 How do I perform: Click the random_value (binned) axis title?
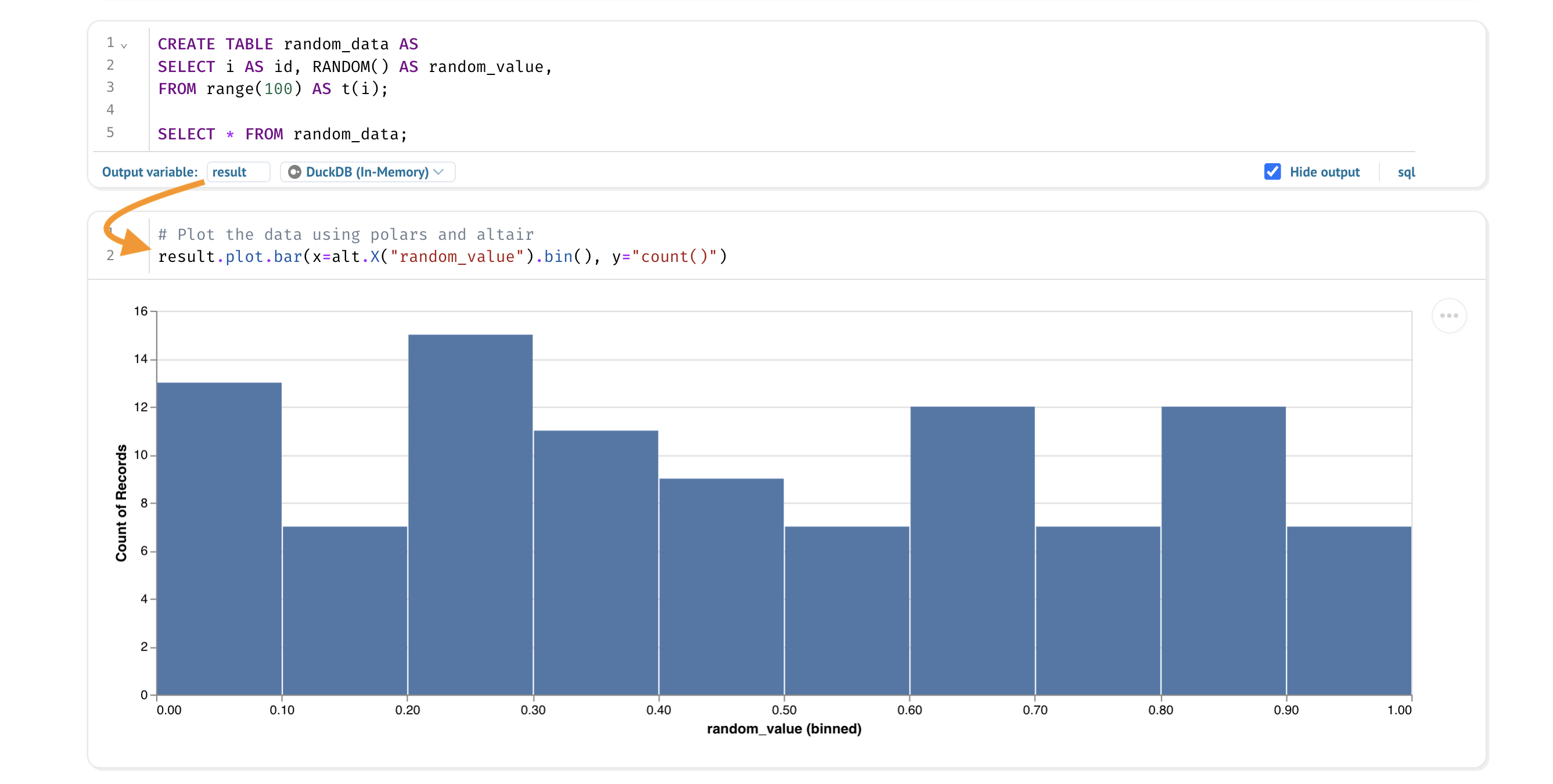coord(783,729)
